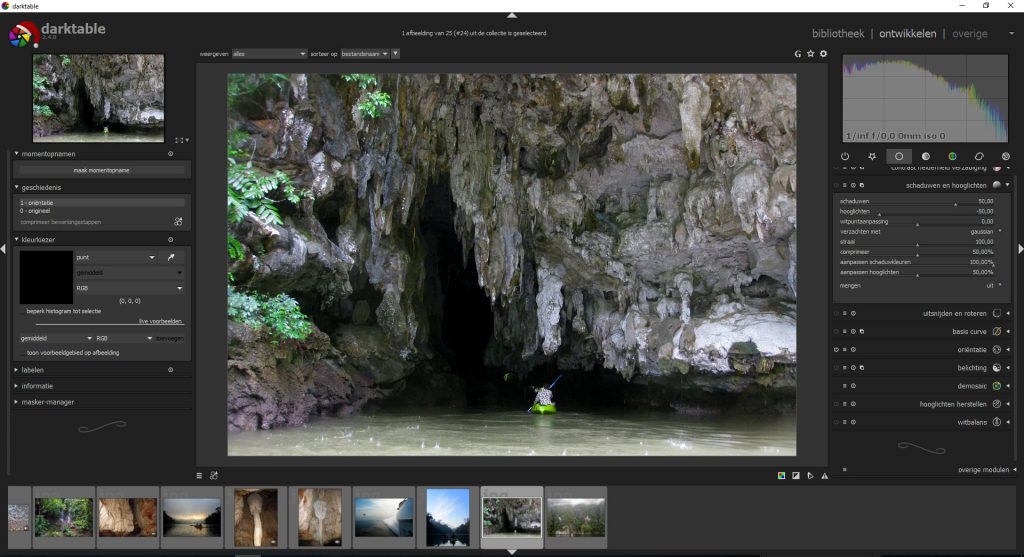Toggle gamut check flag icon
Screen dimensions: 1024x557
point(810,476)
